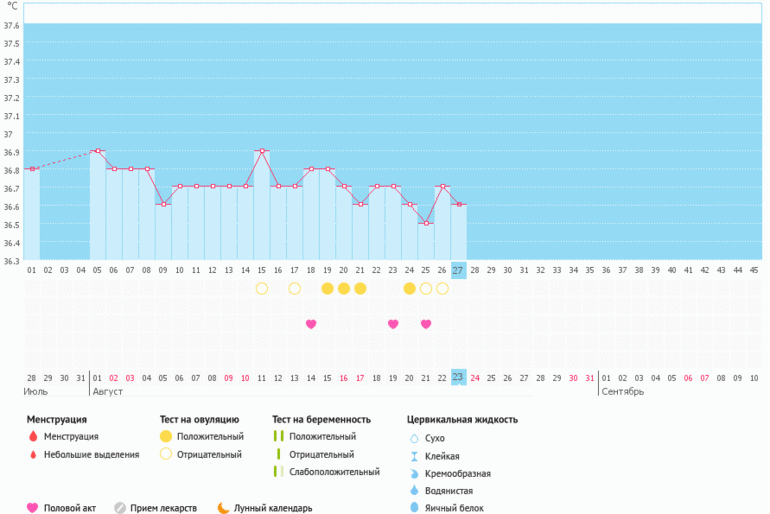Click the Водянистая cervical fluid icon
The height and width of the screenshot is (514, 770).
pos(414,490)
